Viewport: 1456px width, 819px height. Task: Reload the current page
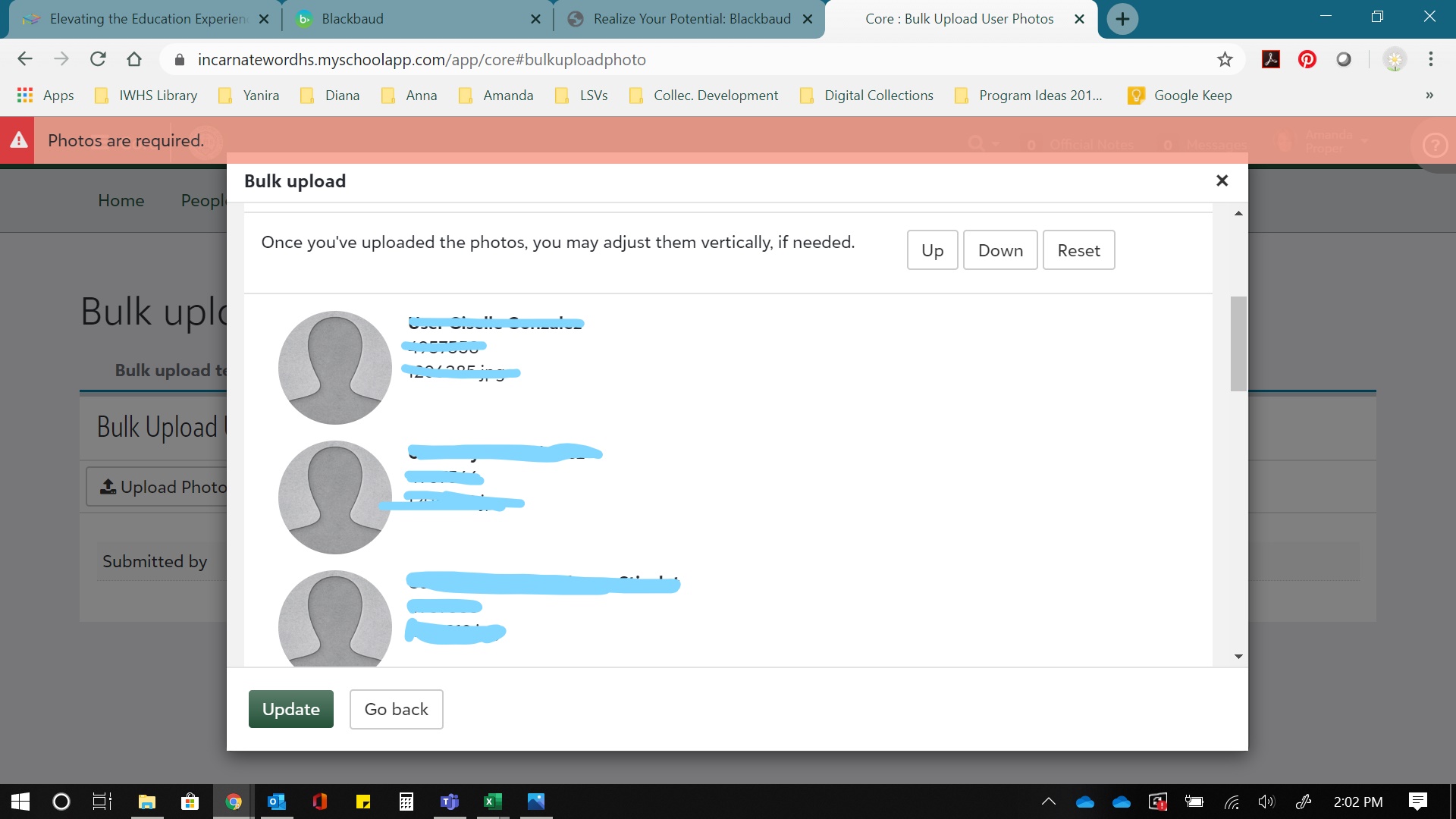coord(98,59)
